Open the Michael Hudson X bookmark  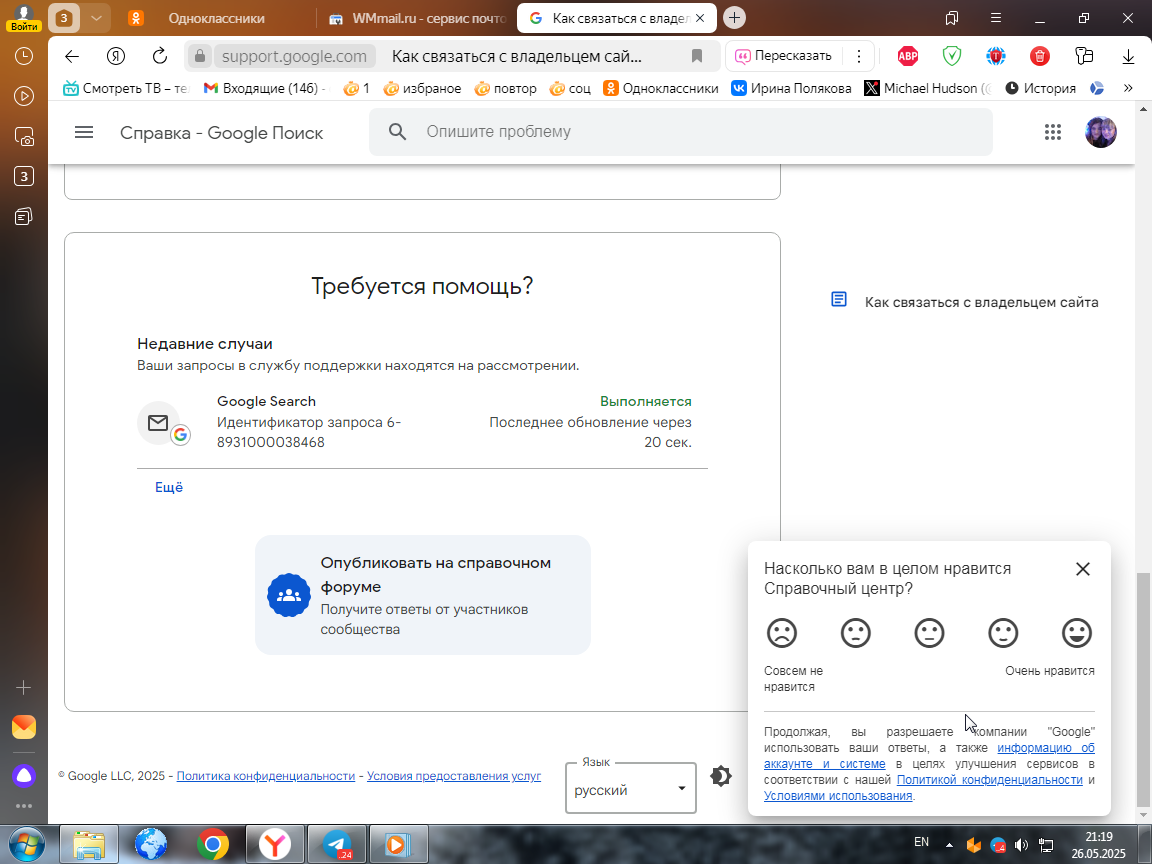tap(927, 88)
